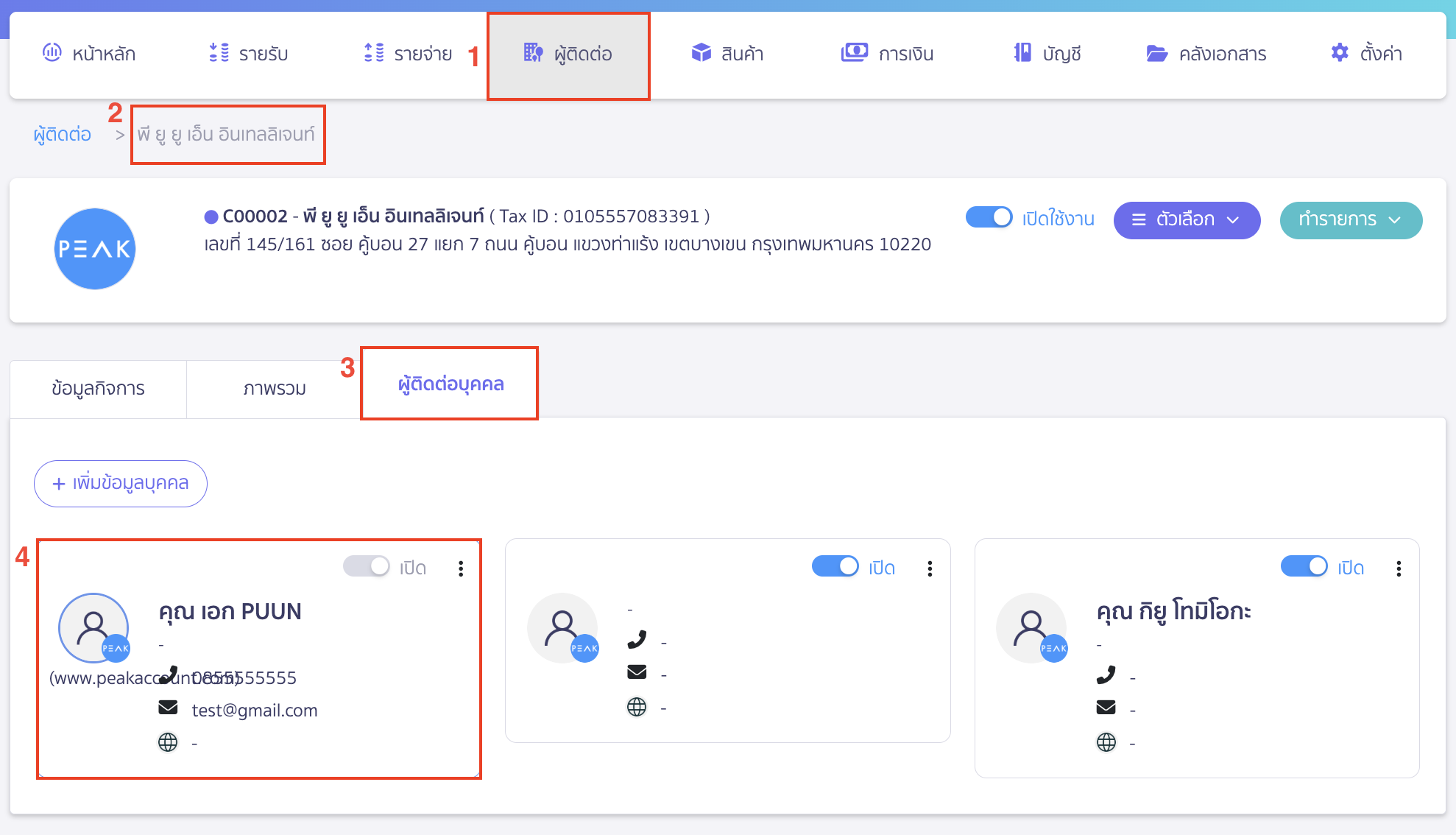Viewport: 1456px width, 835px height.
Task: Click three-dot menu on คุณ เอก PUUN card
Action: 461,568
